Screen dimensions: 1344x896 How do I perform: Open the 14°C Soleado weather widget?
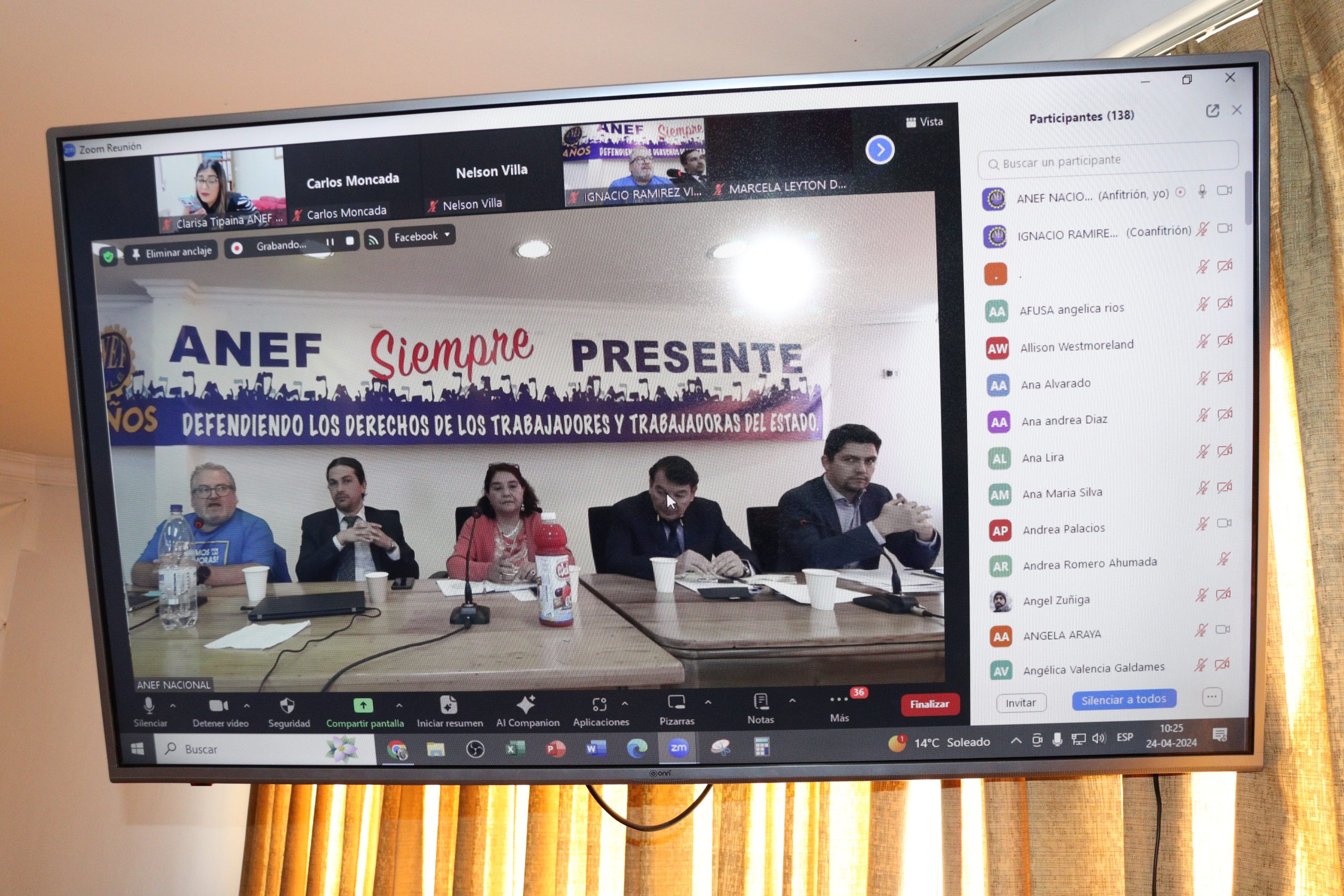pos(939,743)
